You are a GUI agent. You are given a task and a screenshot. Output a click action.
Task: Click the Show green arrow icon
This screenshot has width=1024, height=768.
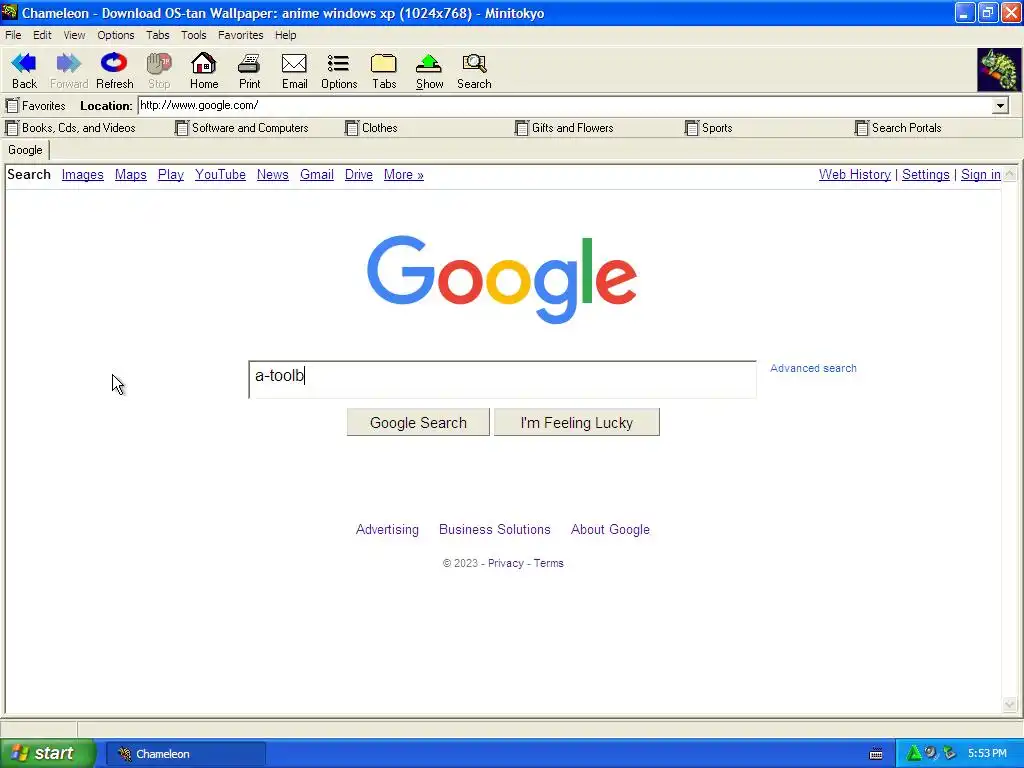[x=429, y=63]
